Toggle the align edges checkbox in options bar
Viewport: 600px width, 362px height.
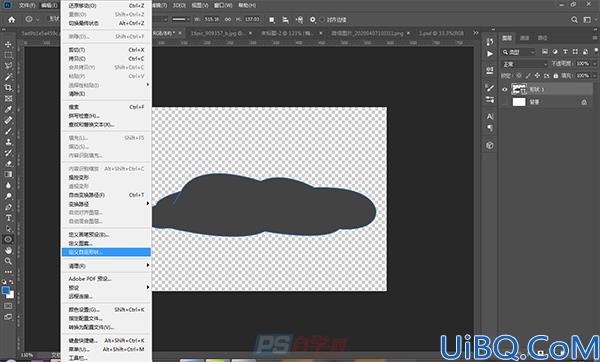(x=322, y=20)
